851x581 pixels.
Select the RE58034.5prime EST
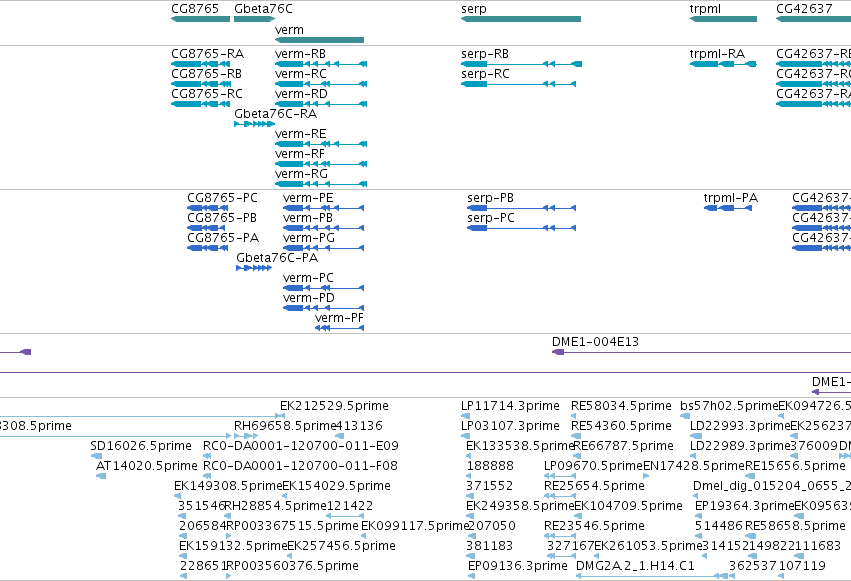[x=574, y=416]
